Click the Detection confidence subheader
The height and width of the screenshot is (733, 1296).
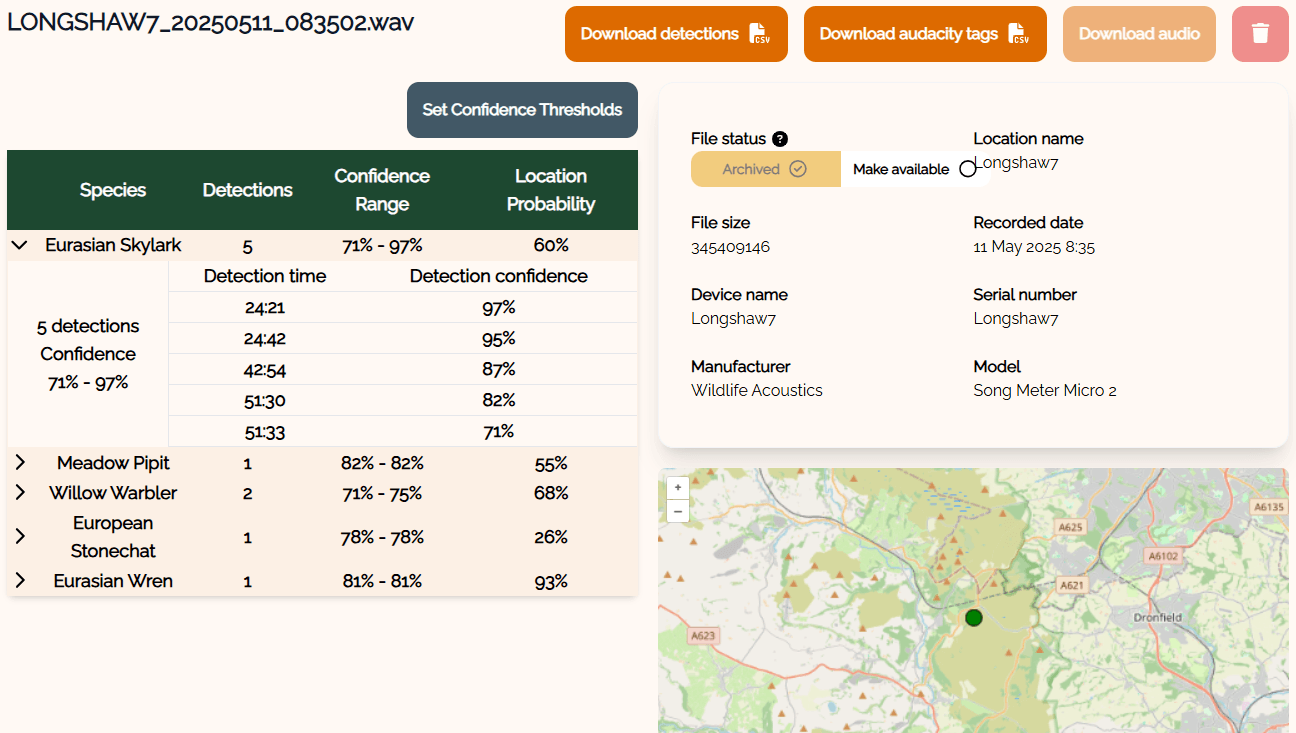(x=499, y=276)
